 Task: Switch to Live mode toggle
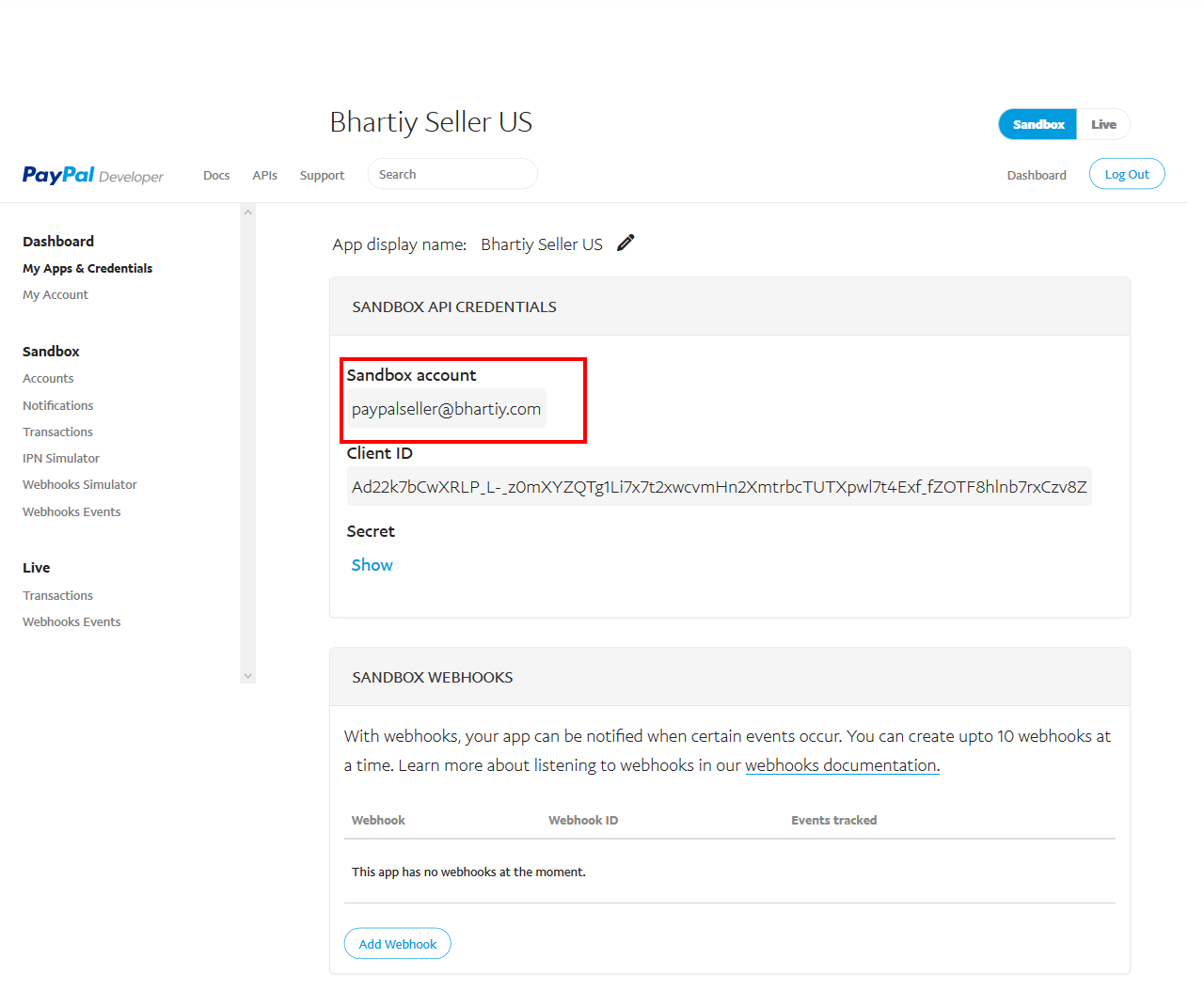tap(1103, 124)
